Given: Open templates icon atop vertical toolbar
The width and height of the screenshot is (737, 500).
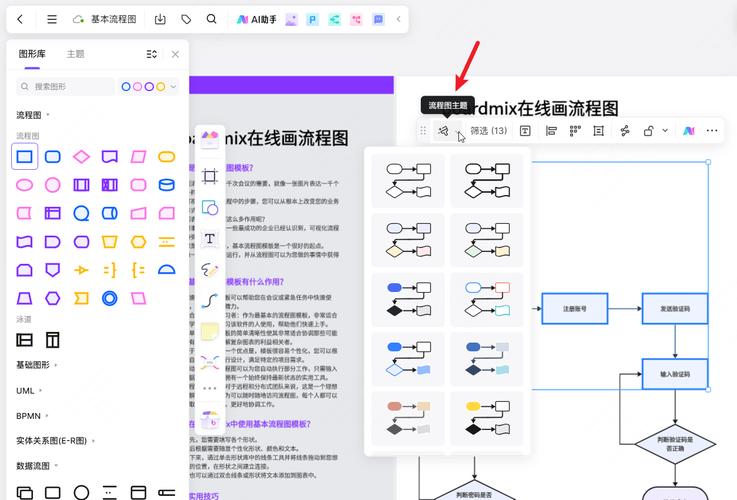Looking at the screenshot, I should pos(210,139).
